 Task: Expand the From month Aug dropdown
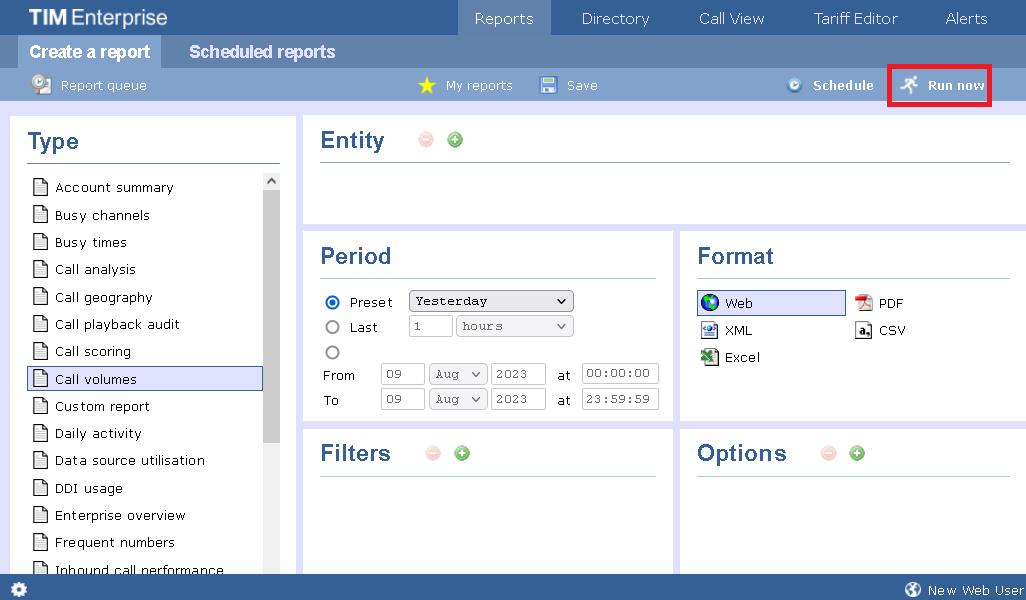coord(457,374)
